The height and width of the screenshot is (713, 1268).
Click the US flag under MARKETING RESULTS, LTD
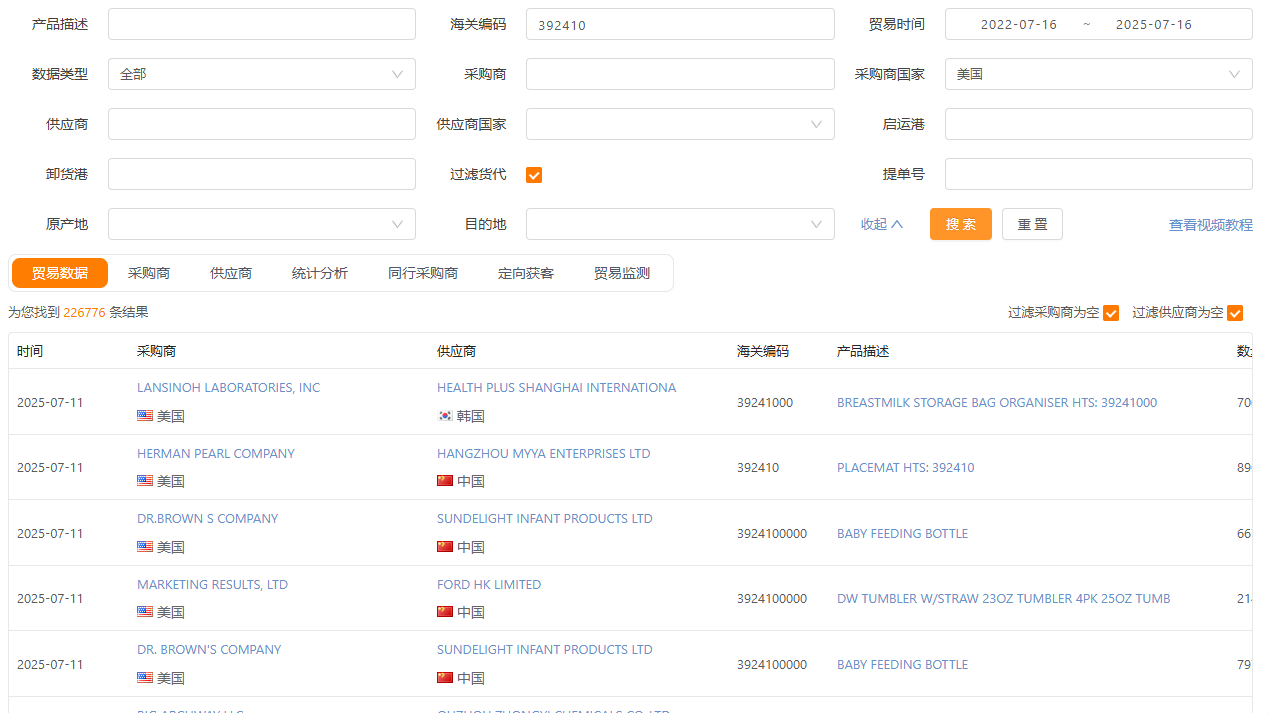pos(145,612)
